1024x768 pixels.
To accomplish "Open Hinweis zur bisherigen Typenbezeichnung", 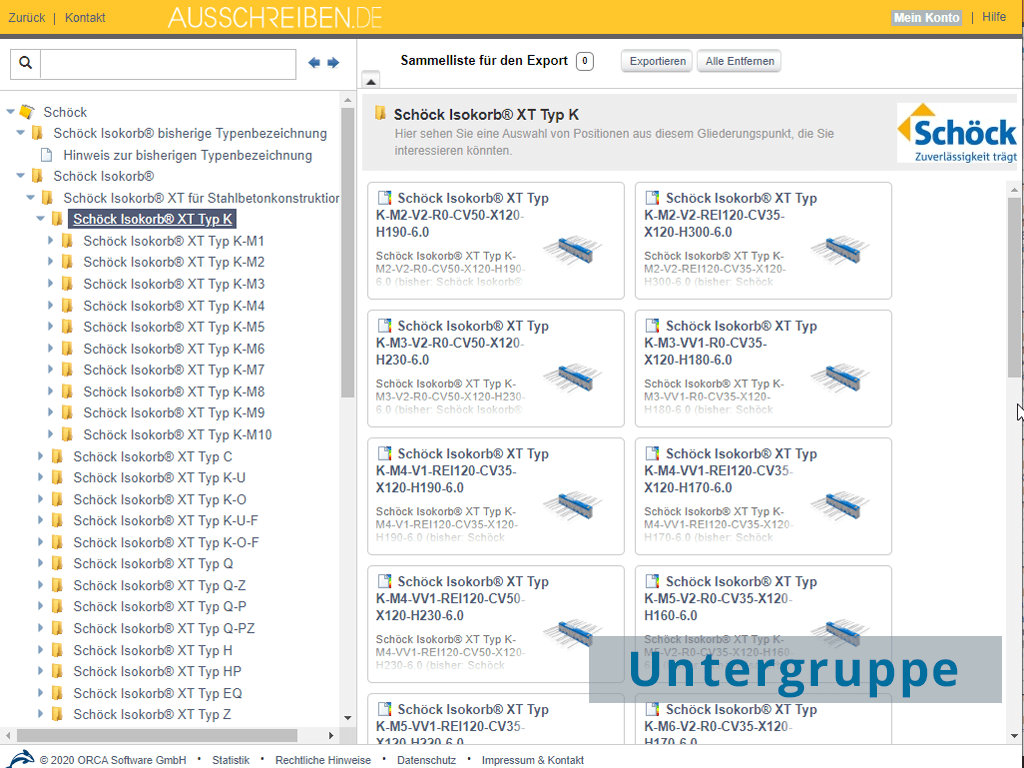I will click(187, 155).
